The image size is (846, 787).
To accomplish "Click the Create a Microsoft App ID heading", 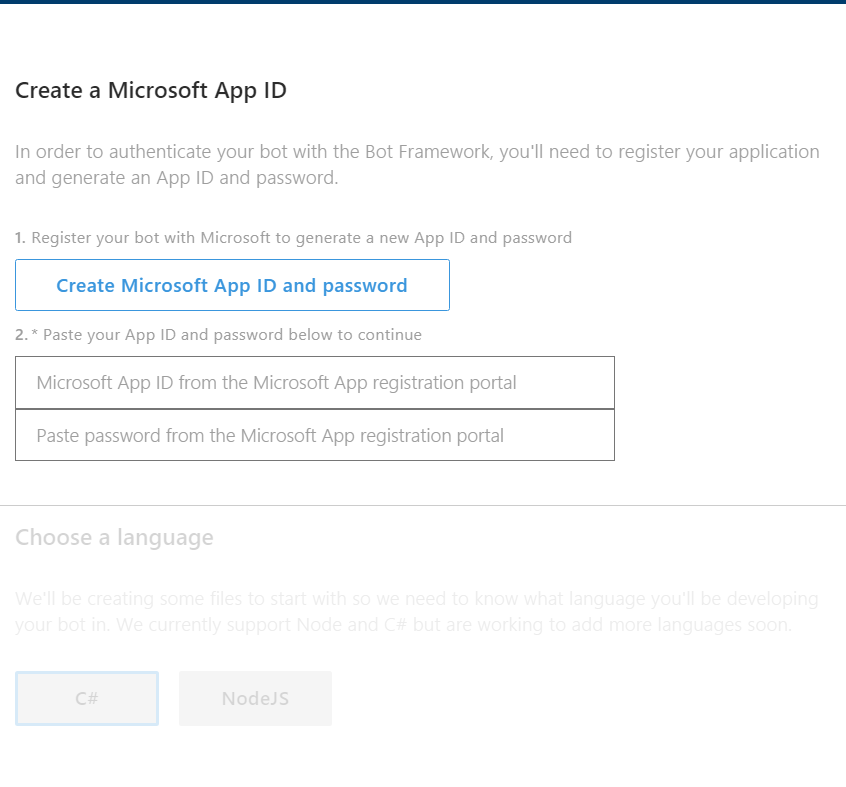I will [x=151, y=91].
